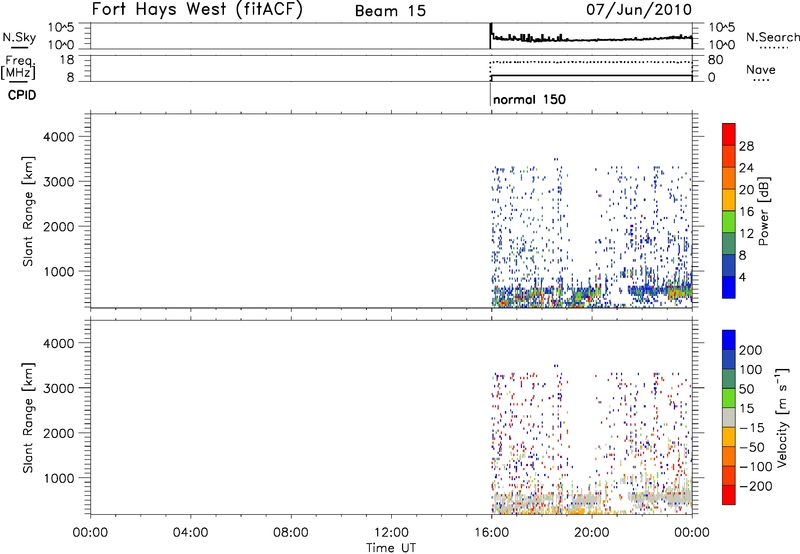This screenshot has height=554, width=800.
Task: Click "3000" on the Power panel range axis
Action: click(59, 182)
